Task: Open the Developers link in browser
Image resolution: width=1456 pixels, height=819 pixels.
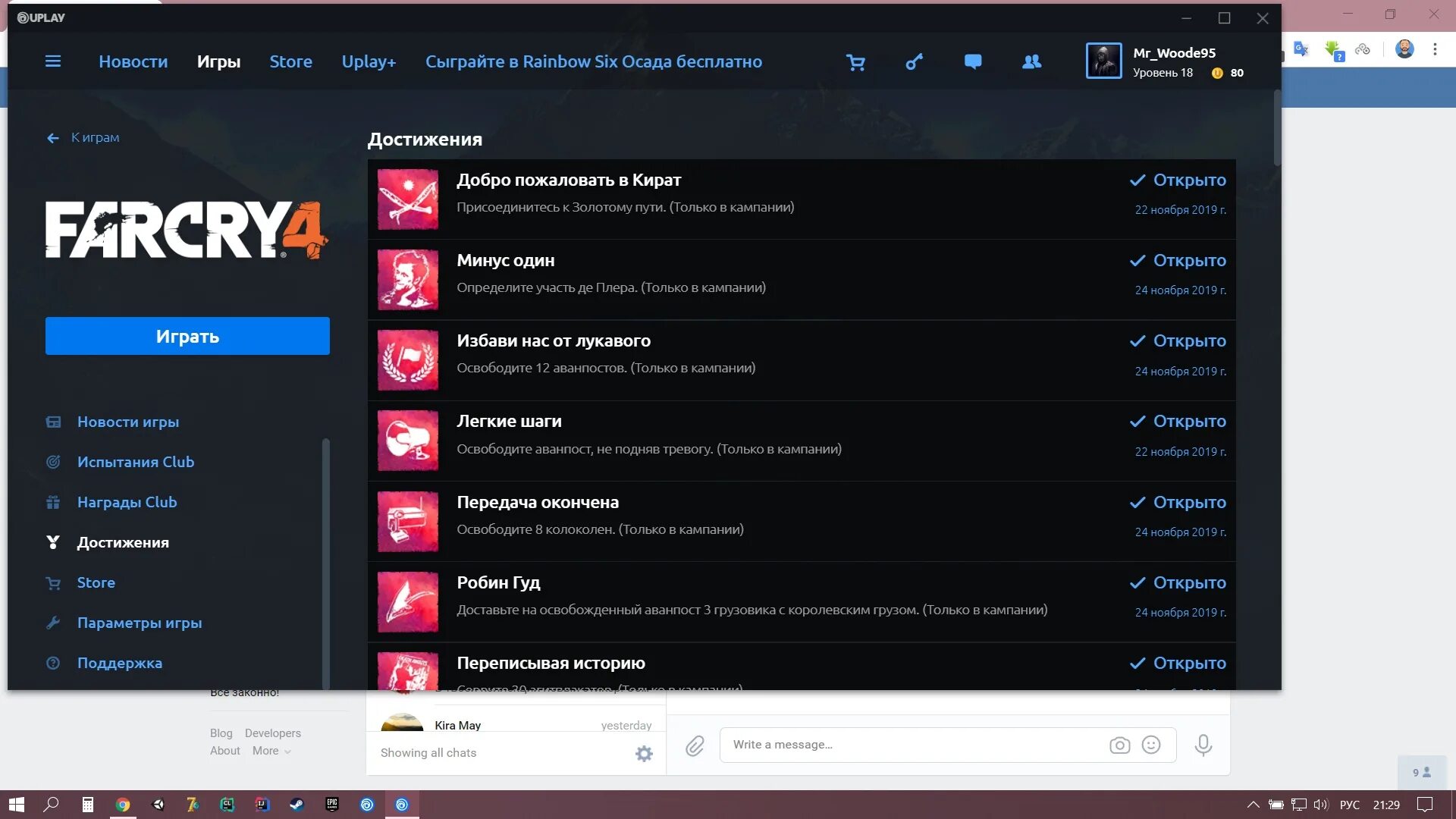Action: point(273,733)
